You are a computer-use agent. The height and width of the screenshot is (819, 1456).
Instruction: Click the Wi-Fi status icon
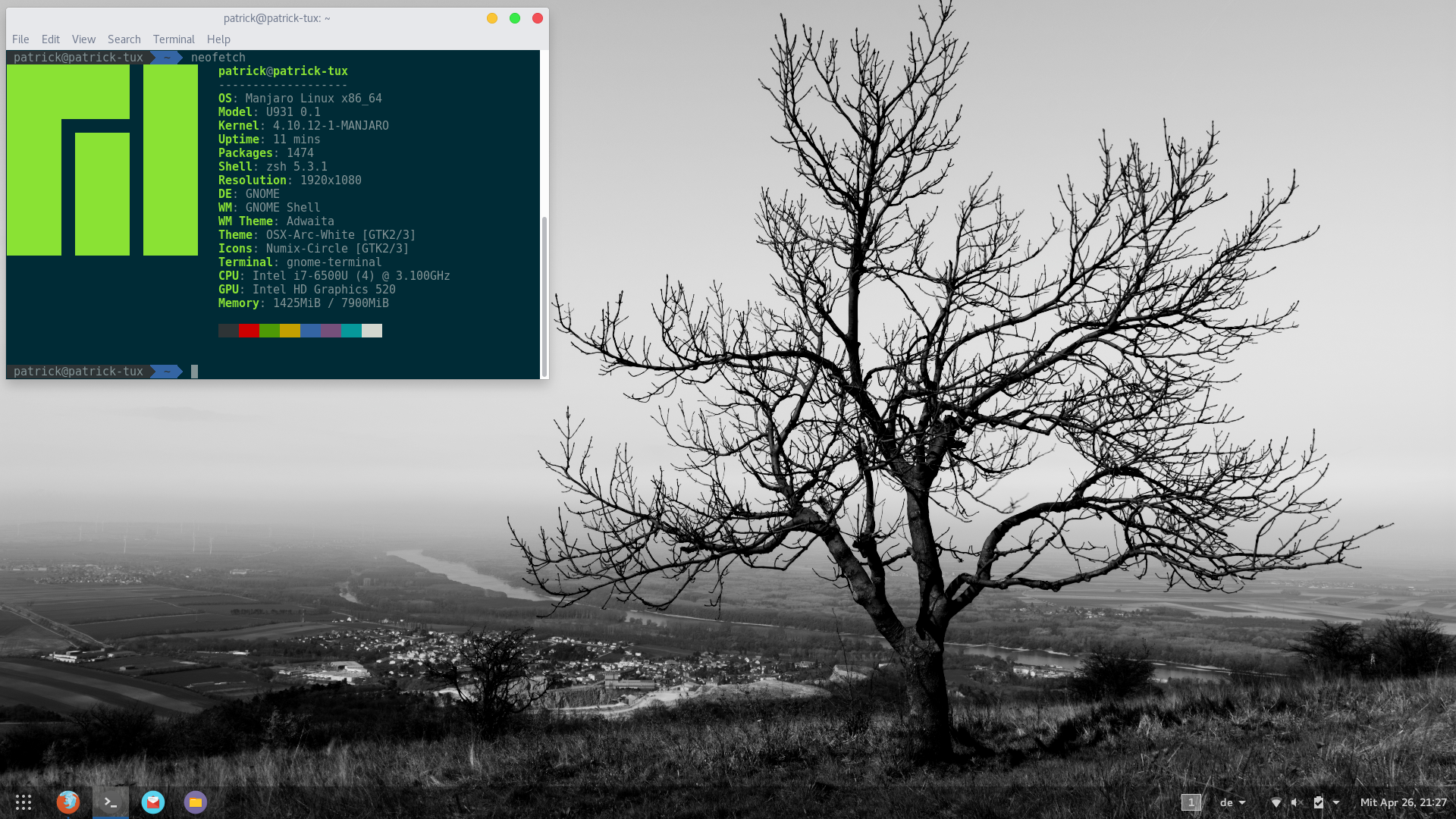point(1276,802)
